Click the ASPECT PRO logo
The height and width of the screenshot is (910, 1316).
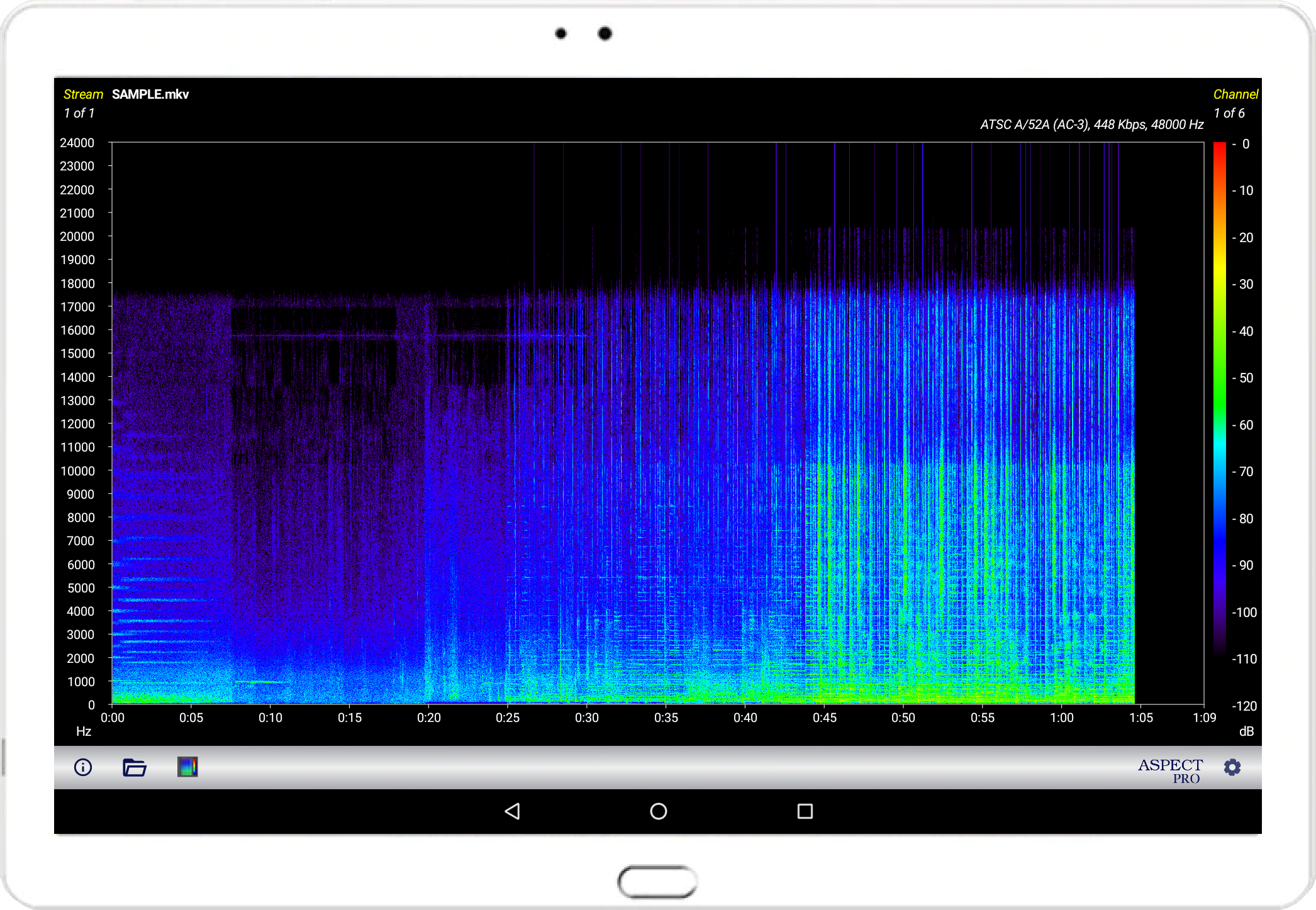1170,771
